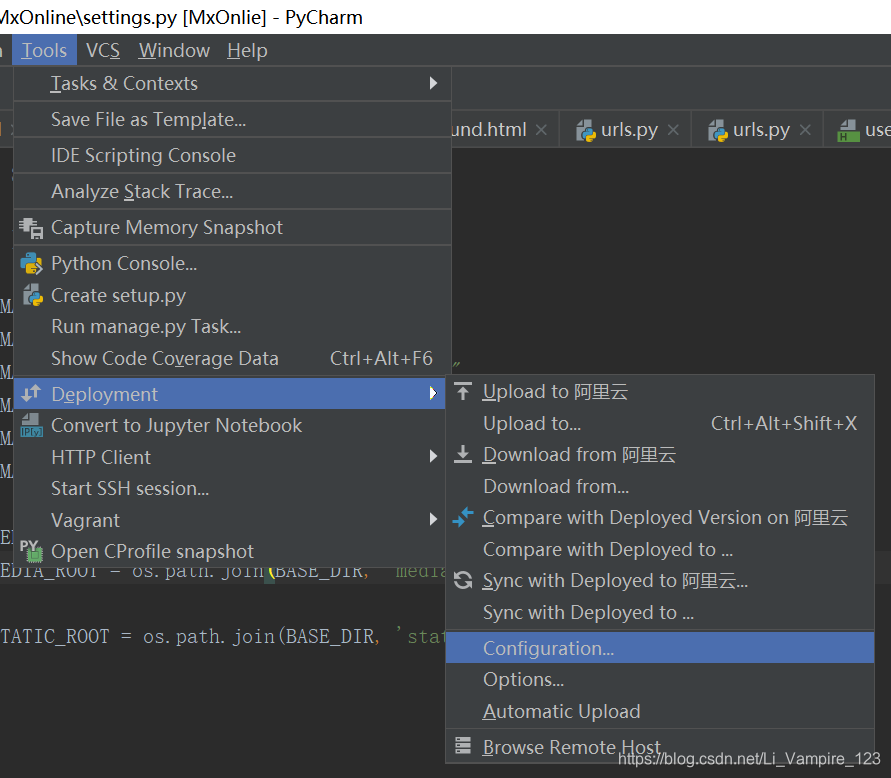Open the Help menu
891x778 pixels.
247,51
